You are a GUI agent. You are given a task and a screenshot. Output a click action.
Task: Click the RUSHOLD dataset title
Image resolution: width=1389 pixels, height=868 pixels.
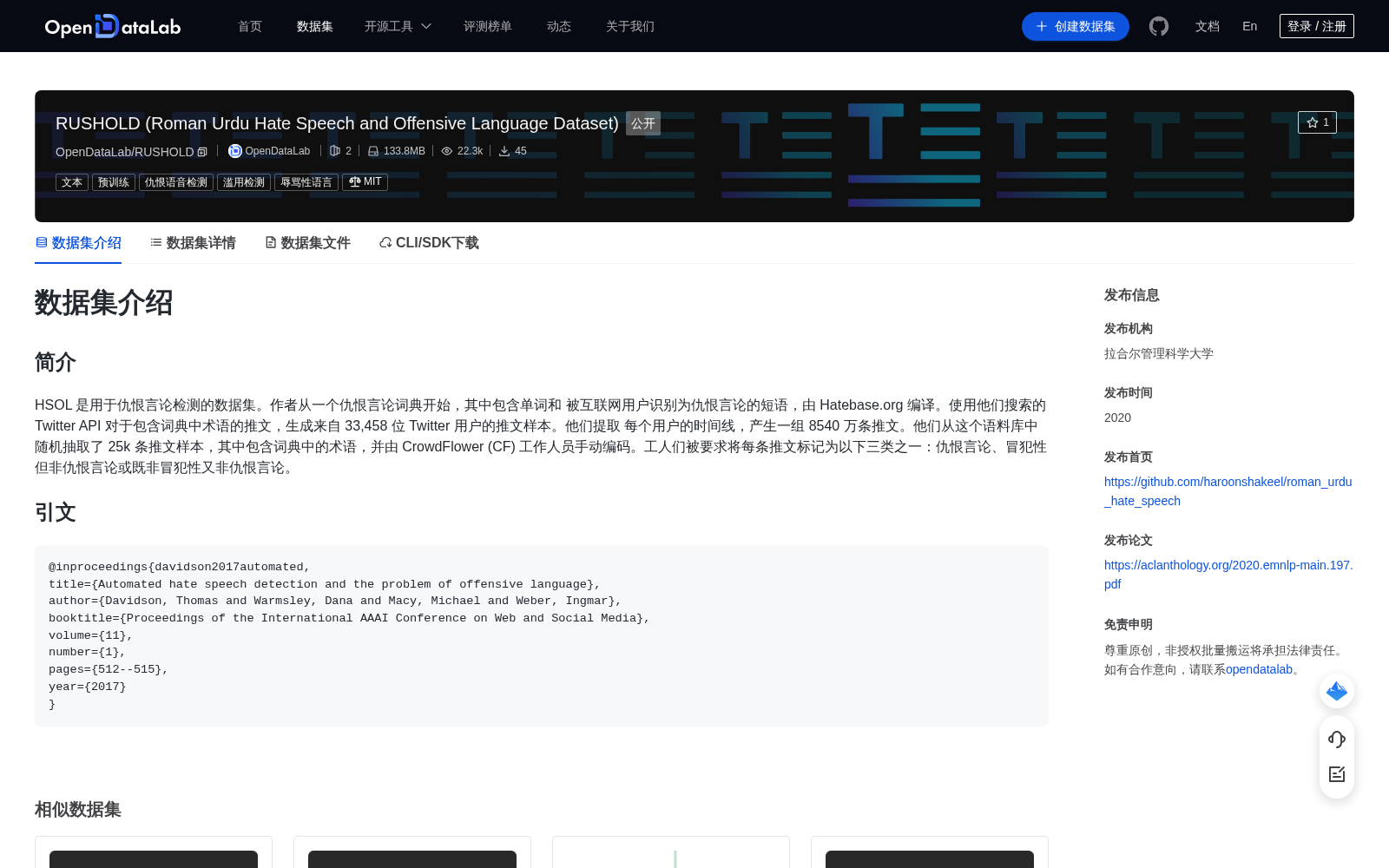(337, 123)
